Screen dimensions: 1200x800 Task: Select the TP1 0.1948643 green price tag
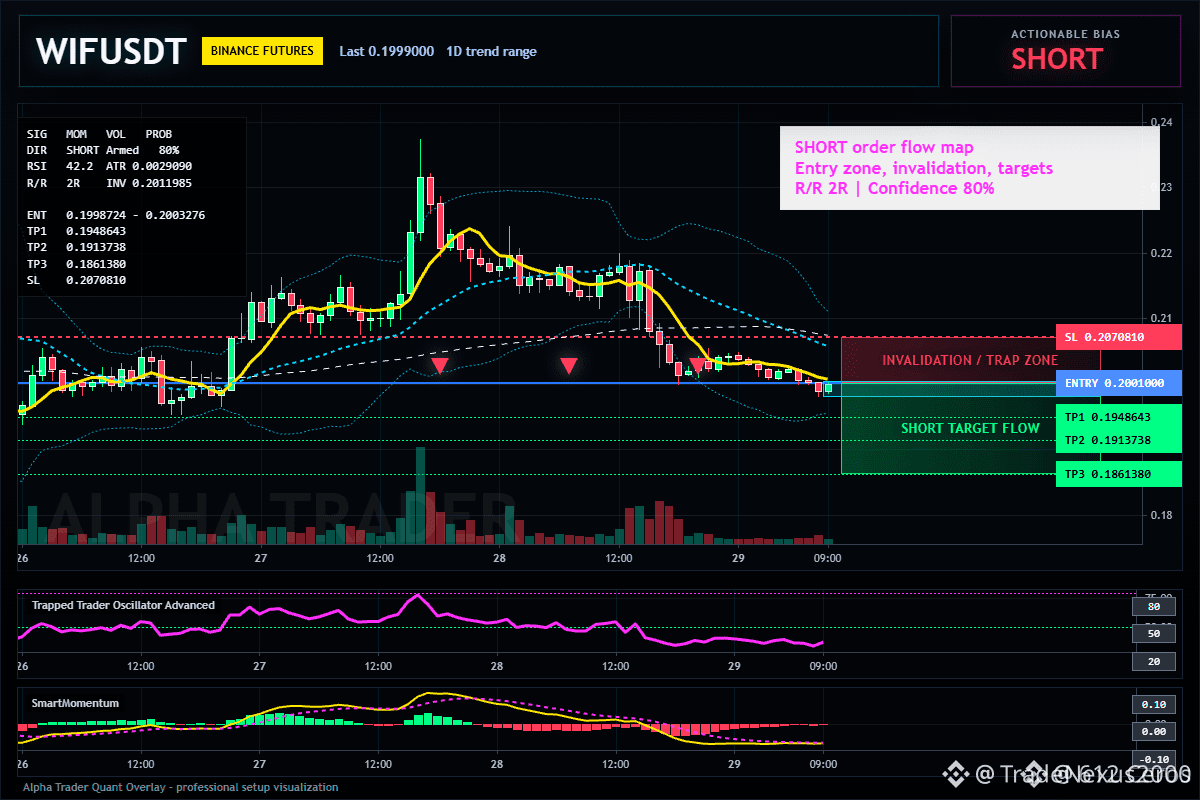tap(1118, 417)
